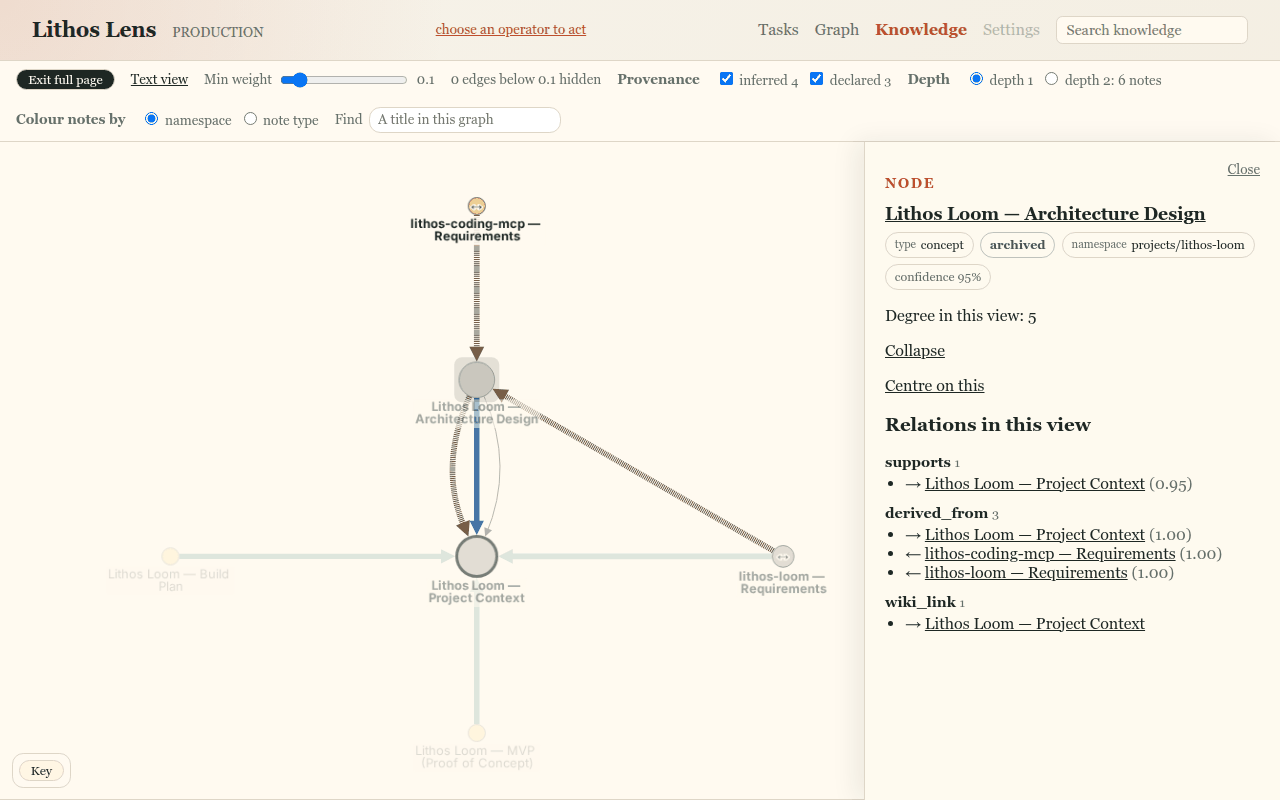This screenshot has height=800, width=1280.
Task: Open the Settings nav item
Action: 1011,30
